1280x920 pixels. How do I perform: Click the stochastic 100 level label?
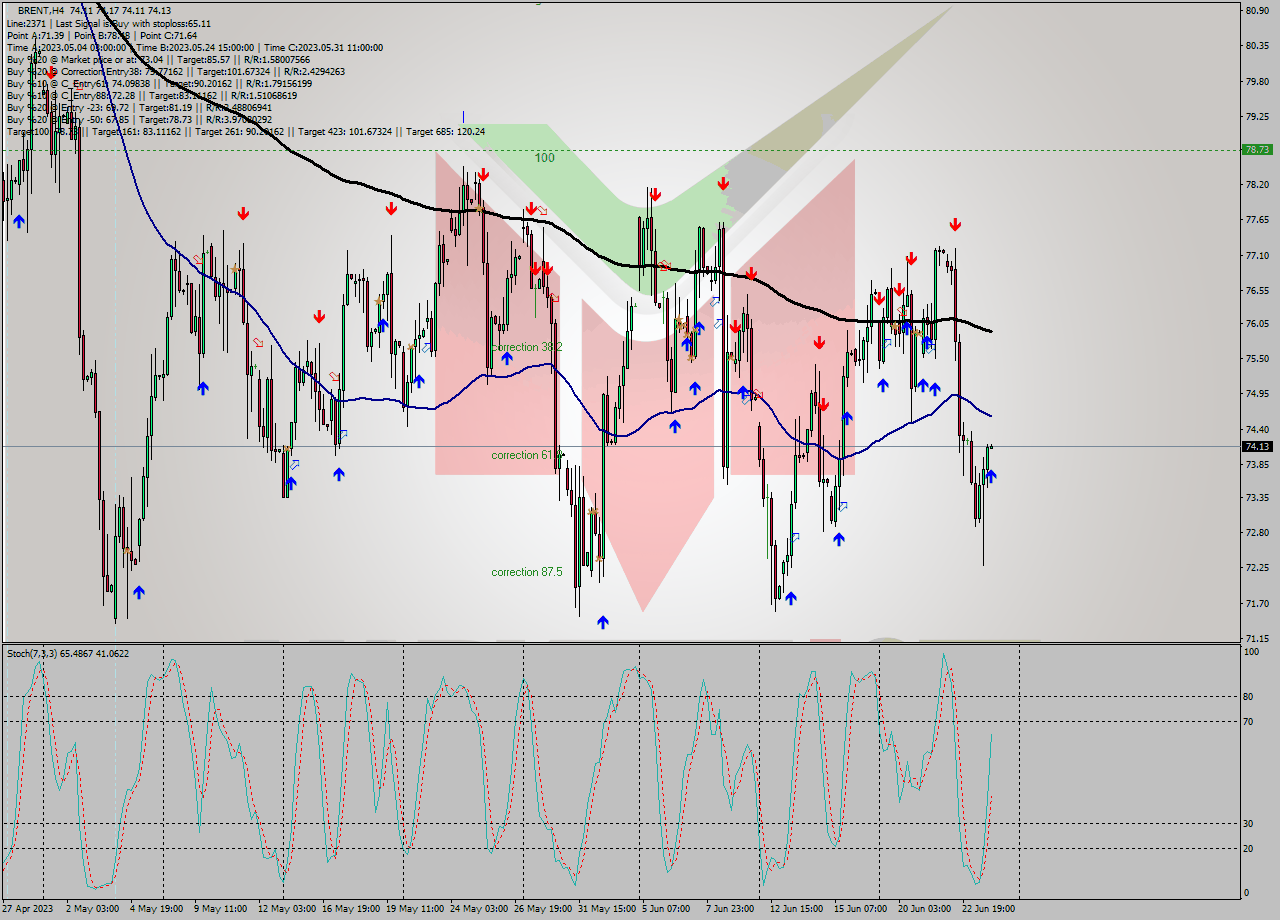[x=1250, y=652]
